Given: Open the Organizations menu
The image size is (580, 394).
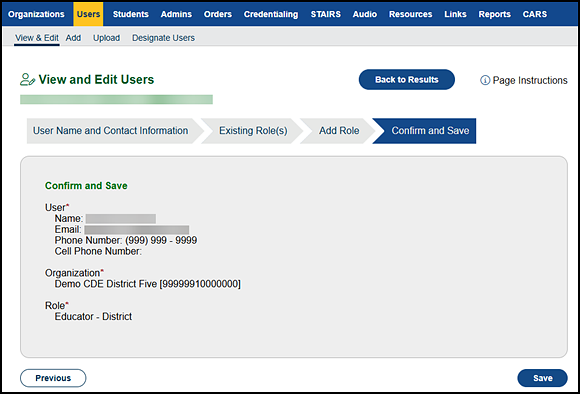Looking at the screenshot, I should [x=36, y=14].
